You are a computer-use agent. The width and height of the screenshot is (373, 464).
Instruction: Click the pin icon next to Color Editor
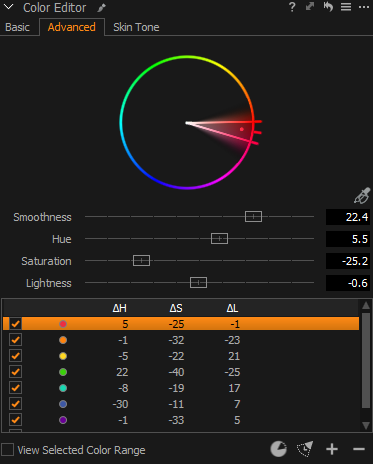101,8
